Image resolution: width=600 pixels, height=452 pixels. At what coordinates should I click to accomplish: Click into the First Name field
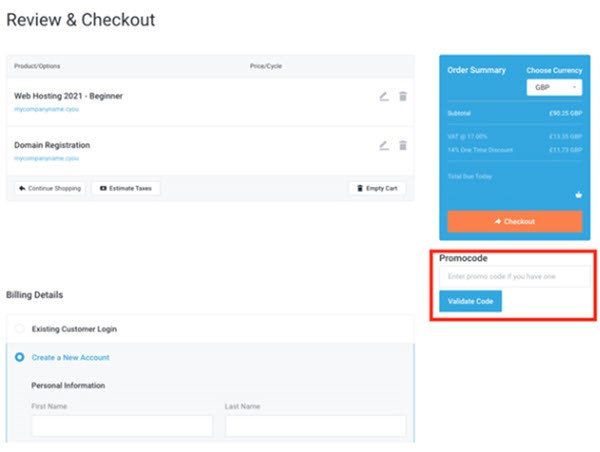(122, 426)
